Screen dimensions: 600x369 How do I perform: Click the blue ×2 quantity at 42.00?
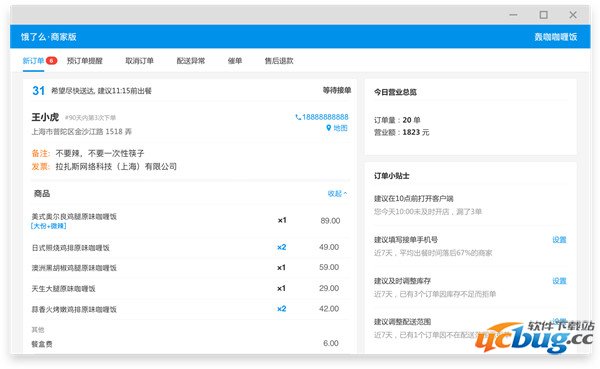pyautogui.click(x=282, y=309)
